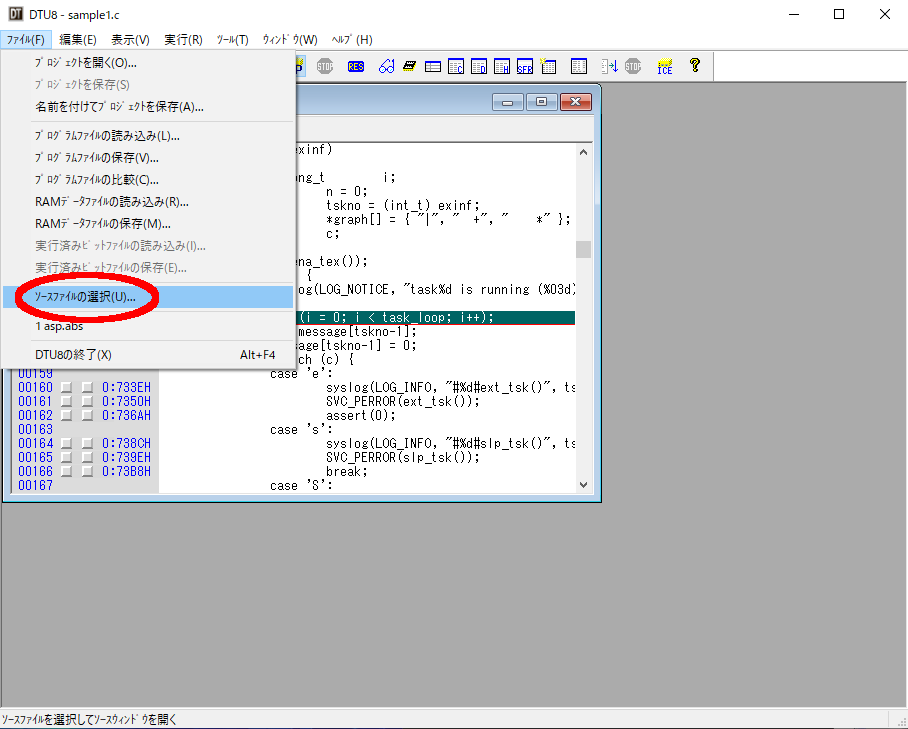Choose RAMデータファイルの読み込み(R)... item
The image size is (908, 729).
[x=148, y=202]
